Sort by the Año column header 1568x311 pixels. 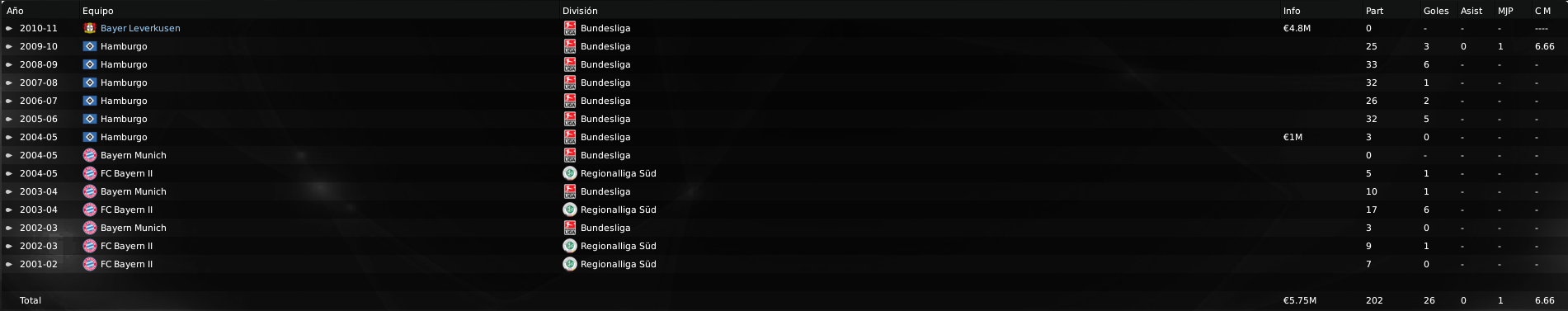[x=15, y=11]
